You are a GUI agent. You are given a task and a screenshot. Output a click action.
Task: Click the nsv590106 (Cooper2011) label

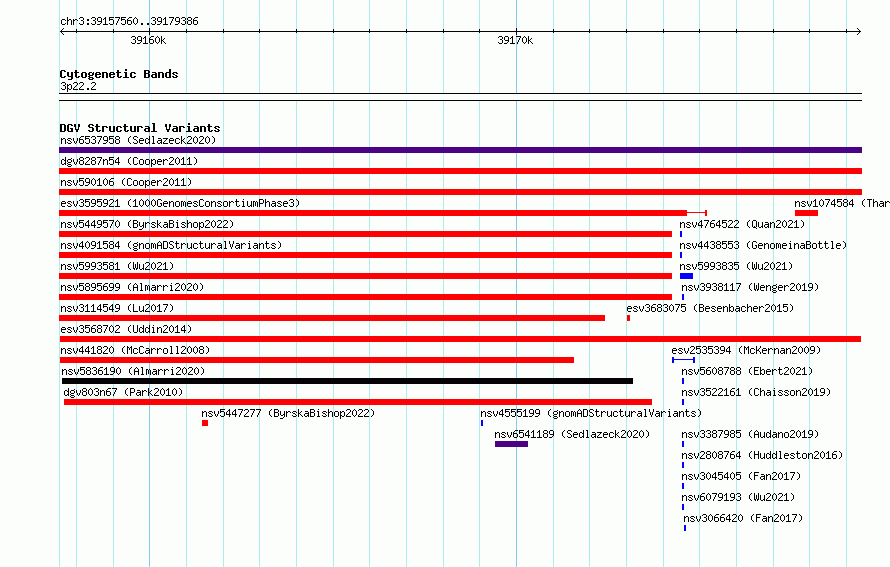tap(126, 182)
